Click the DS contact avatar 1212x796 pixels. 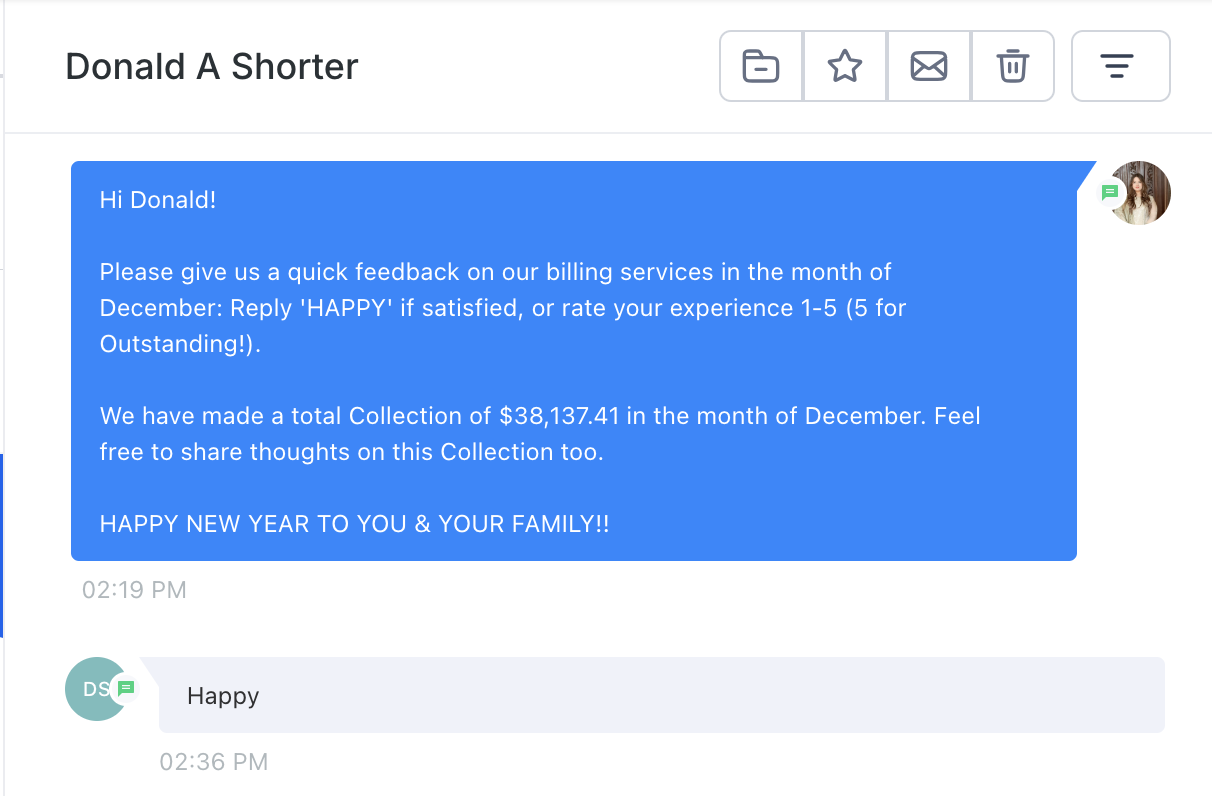tap(94, 689)
